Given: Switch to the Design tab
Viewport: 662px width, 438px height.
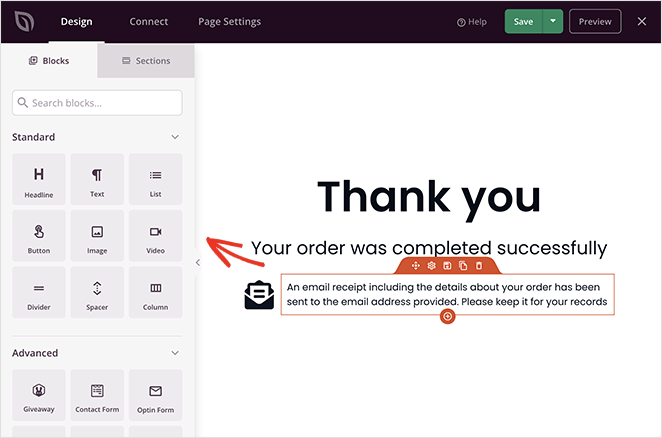Looking at the screenshot, I should pos(76,22).
